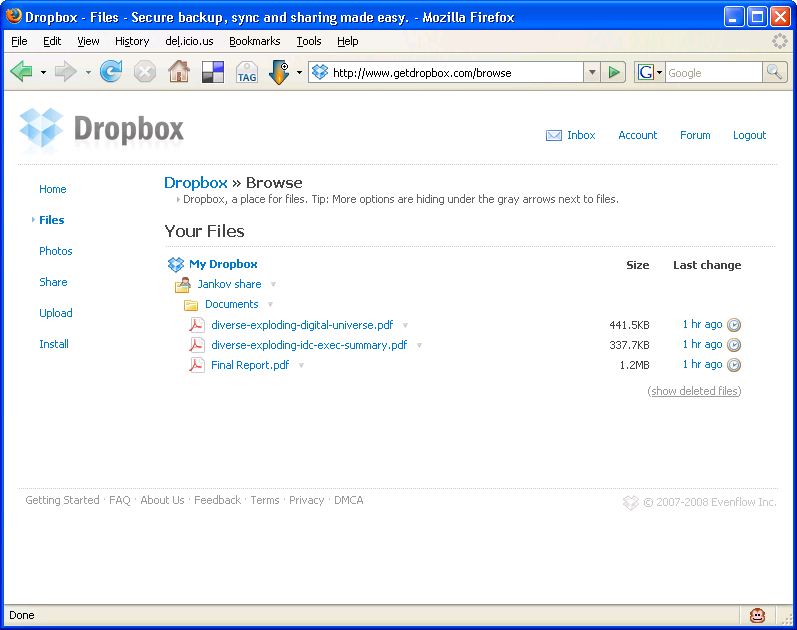Open the Feedback footer link
The width and height of the screenshot is (797, 630).
pyautogui.click(x=218, y=500)
